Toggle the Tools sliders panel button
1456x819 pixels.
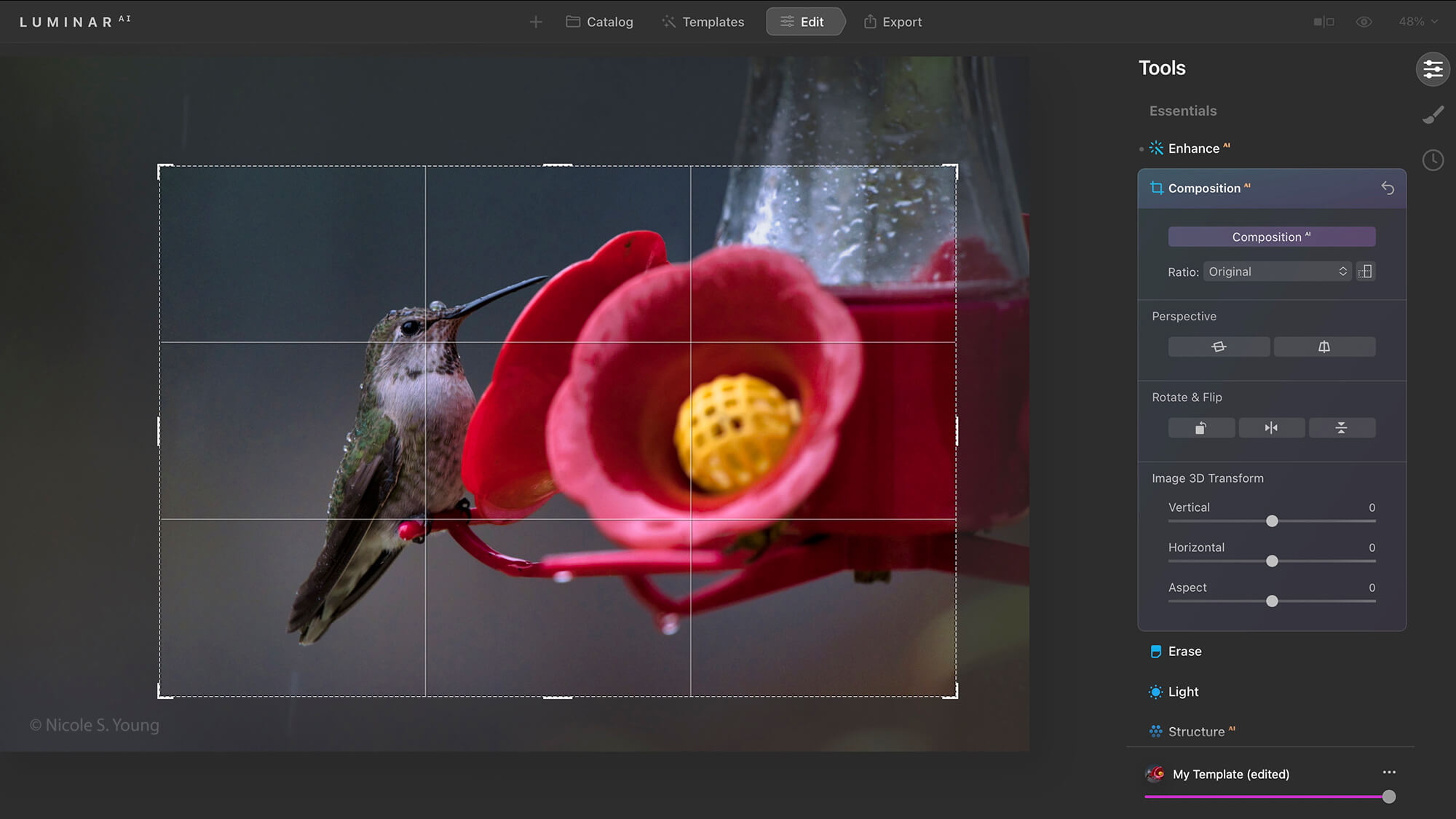1433,69
